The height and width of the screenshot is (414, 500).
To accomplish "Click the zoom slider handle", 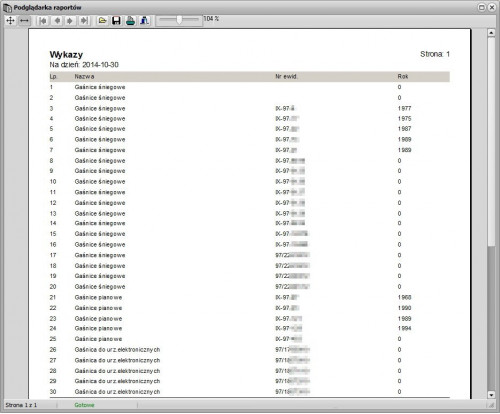I will (179, 20).
